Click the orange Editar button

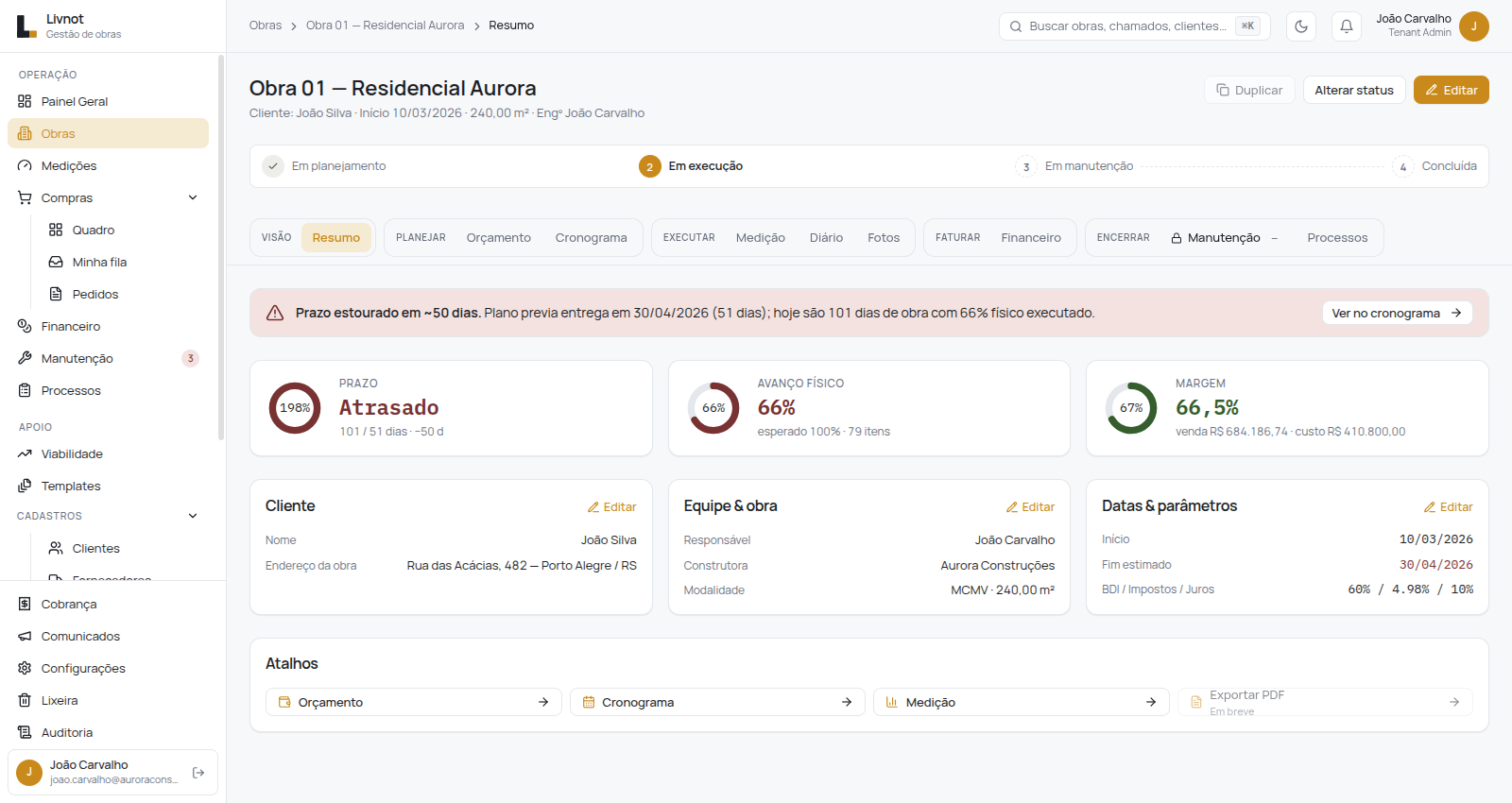1452,90
